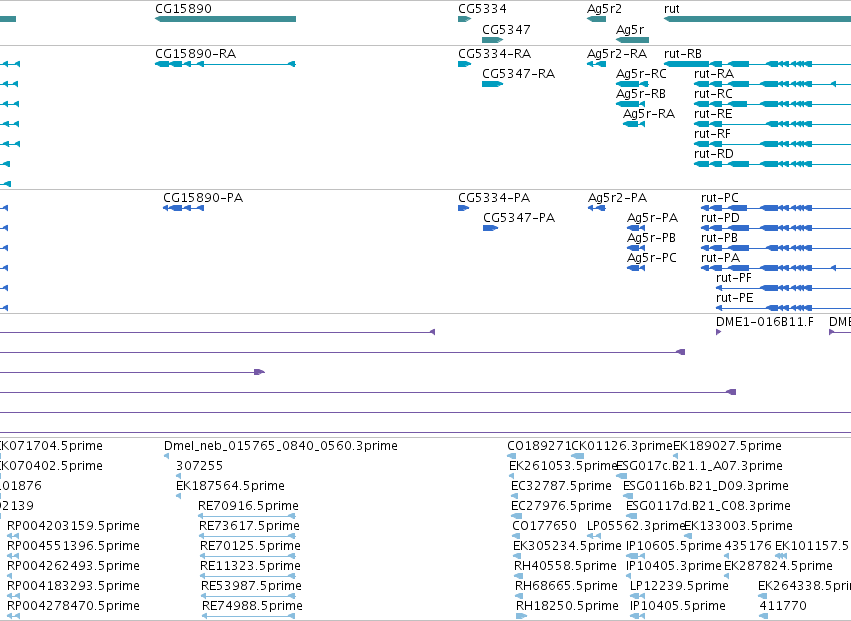Select the Ag5r-PA protein label
Screen dimensions: 851x621
[652, 218]
